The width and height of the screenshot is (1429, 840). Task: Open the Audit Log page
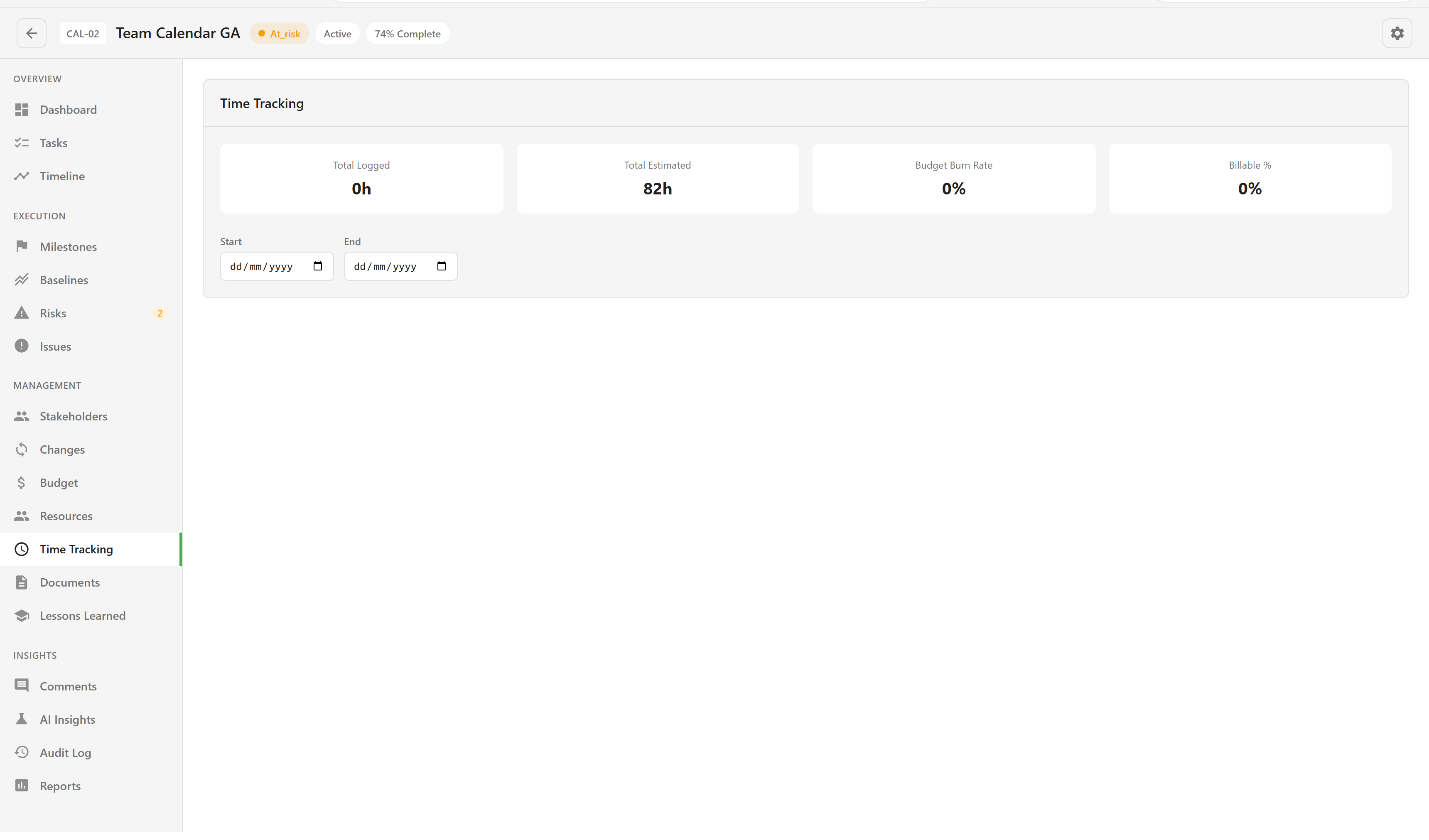[x=91, y=753]
